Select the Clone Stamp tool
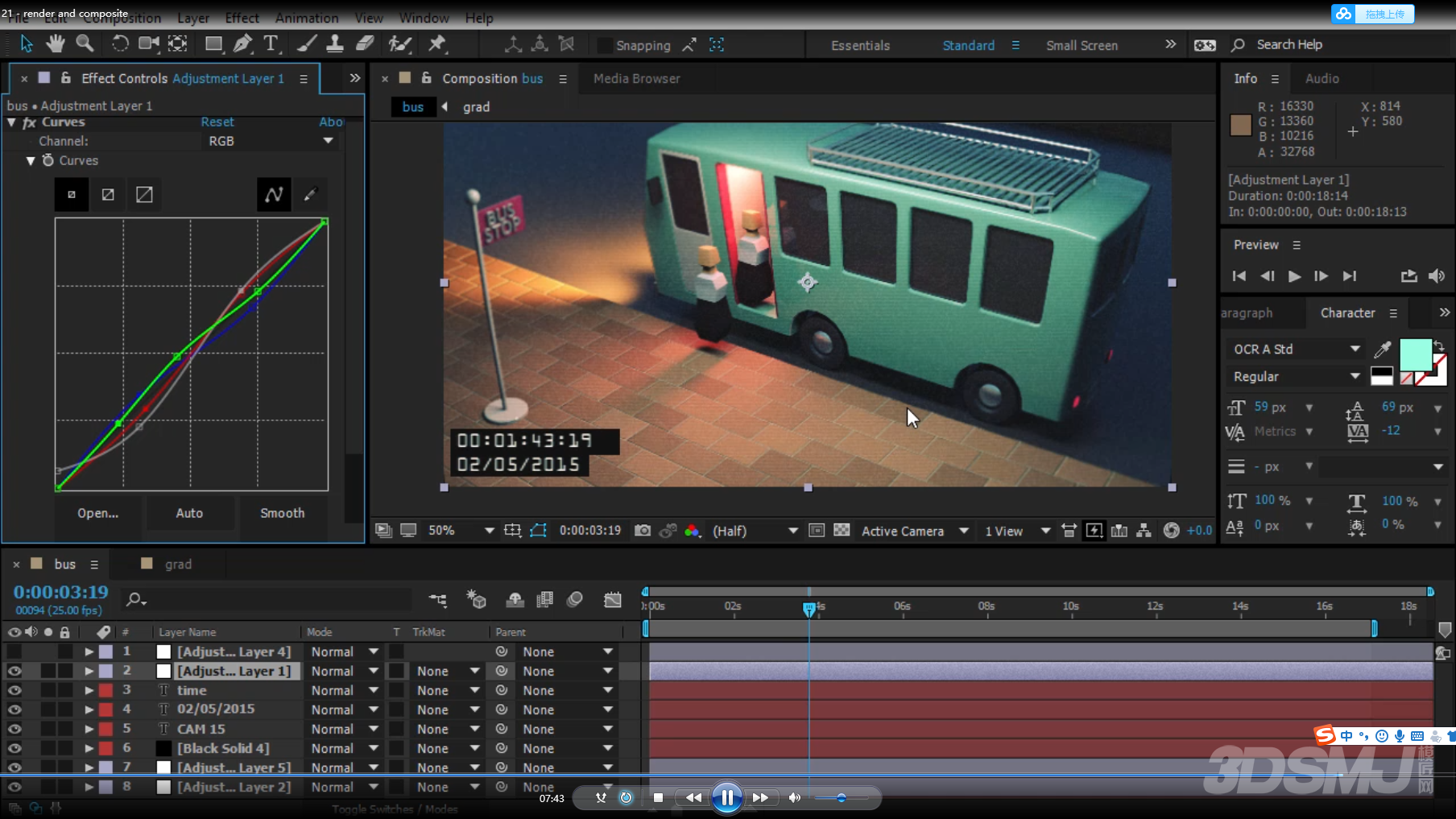1456x819 pixels. point(334,43)
